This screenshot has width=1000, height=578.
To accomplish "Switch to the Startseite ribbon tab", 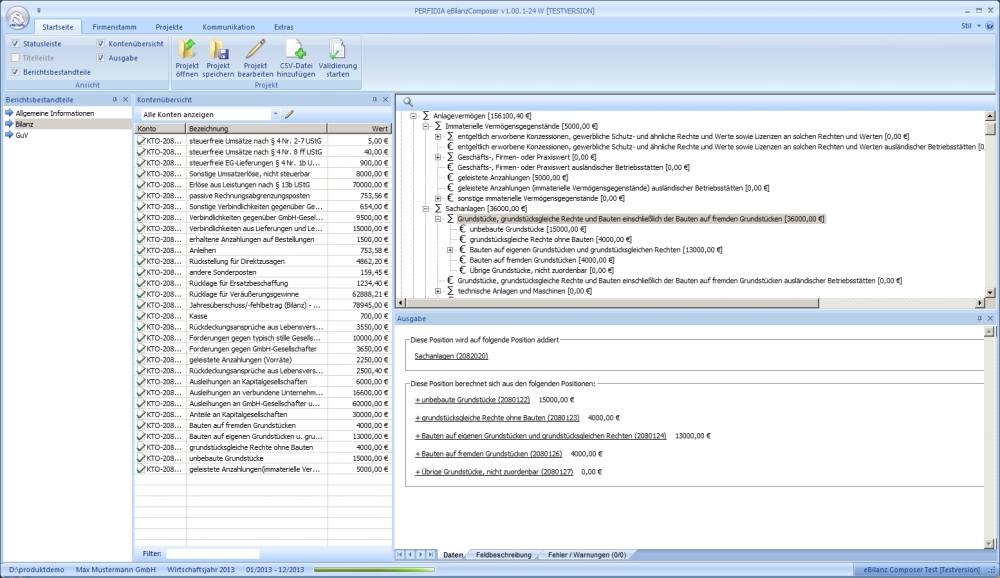I will (x=57, y=27).
